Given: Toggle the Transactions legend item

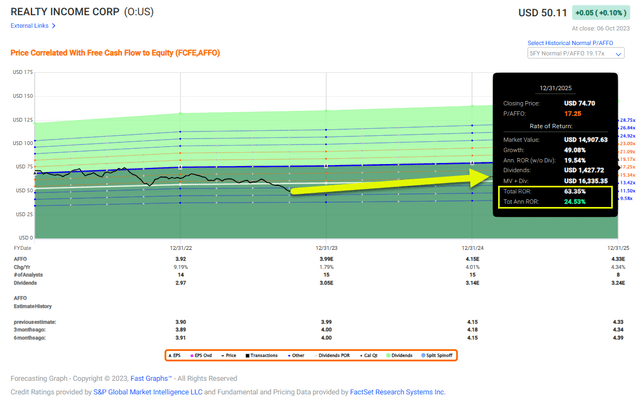Looking at the screenshot, I should (x=261, y=355).
